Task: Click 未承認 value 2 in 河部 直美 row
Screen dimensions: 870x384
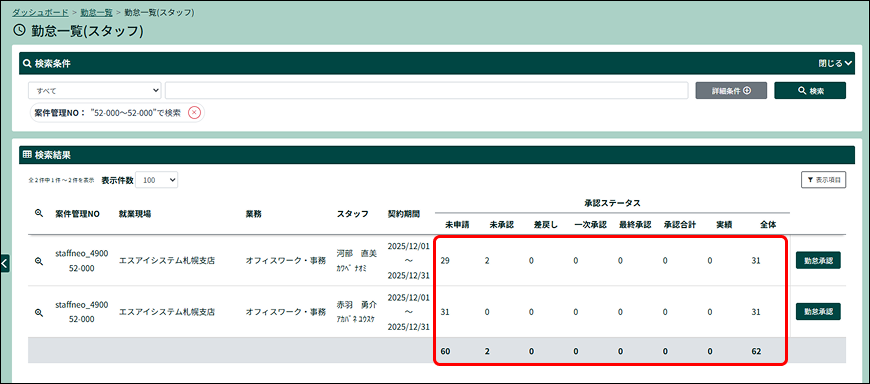Action: point(487,261)
